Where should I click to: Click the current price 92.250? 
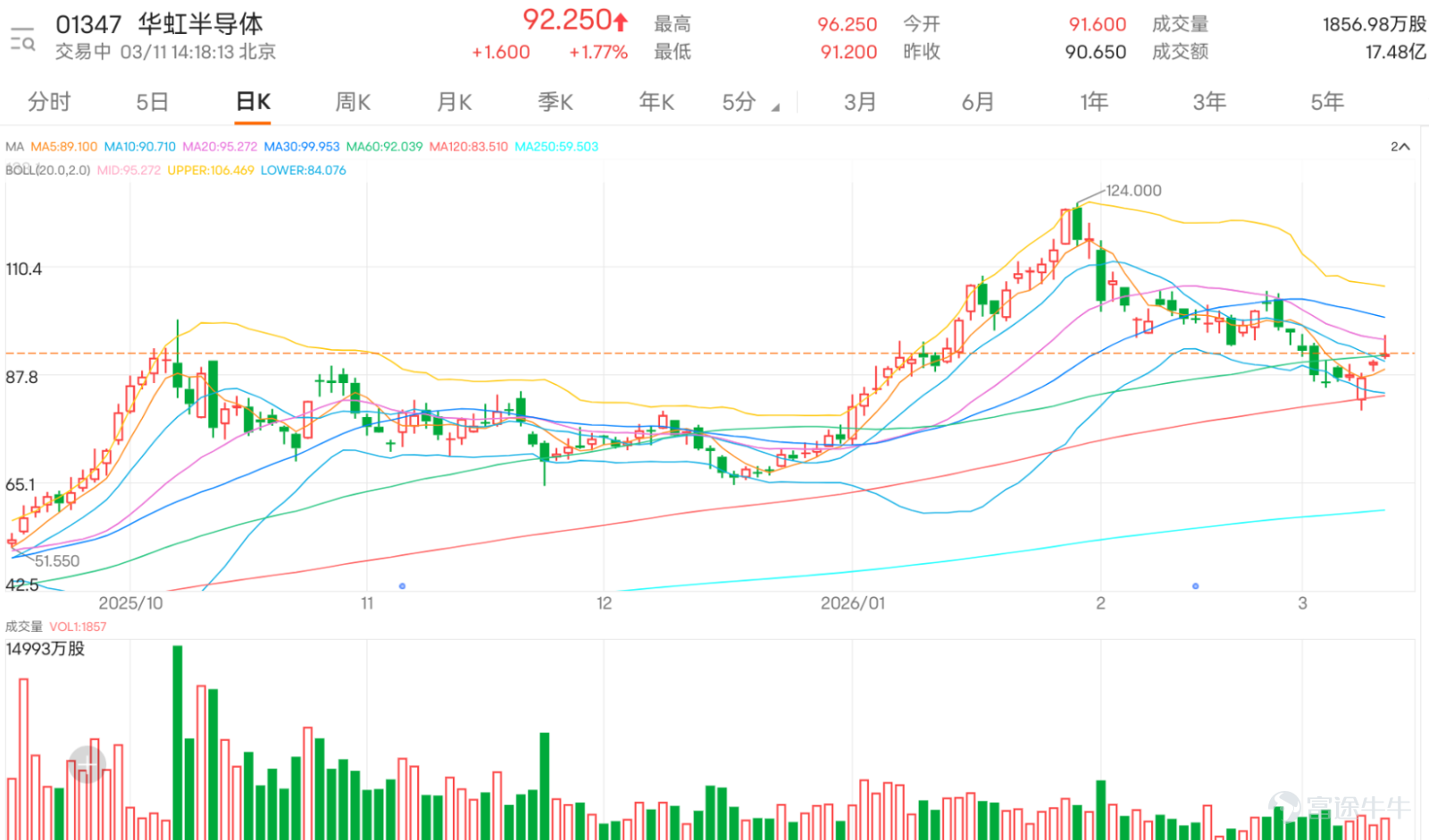click(567, 20)
